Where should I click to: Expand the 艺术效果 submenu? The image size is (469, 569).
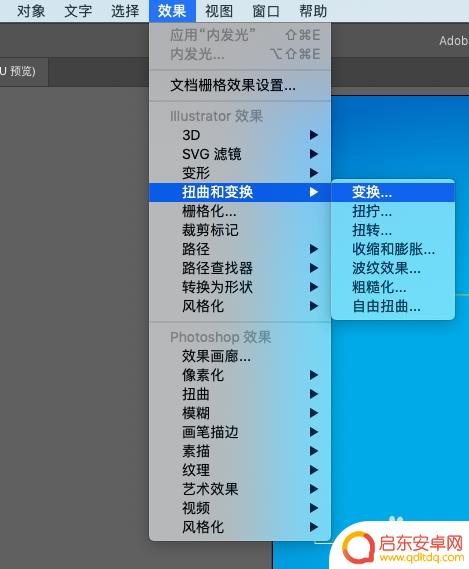pyautogui.click(x=240, y=489)
